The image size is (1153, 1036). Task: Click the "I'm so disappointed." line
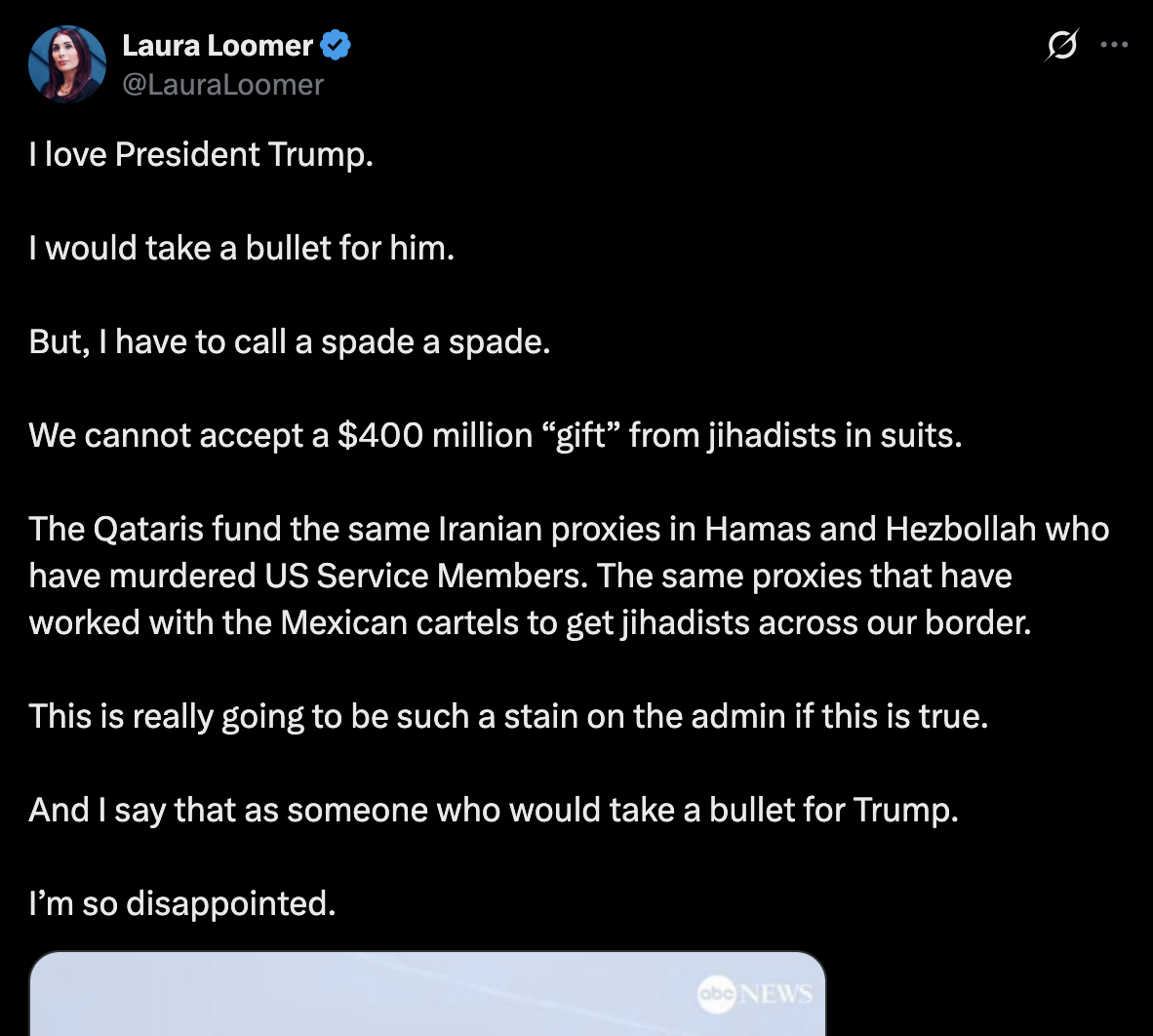[182, 903]
